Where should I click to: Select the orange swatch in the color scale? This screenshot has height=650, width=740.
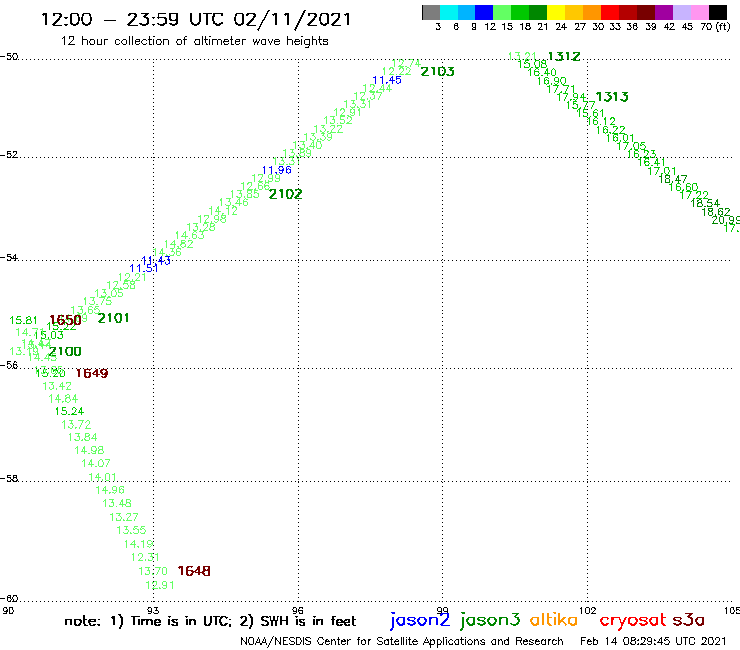pyautogui.click(x=592, y=12)
